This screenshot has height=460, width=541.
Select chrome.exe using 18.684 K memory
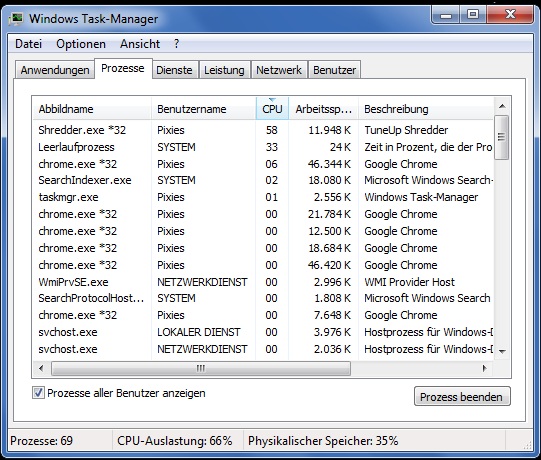point(263,248)
